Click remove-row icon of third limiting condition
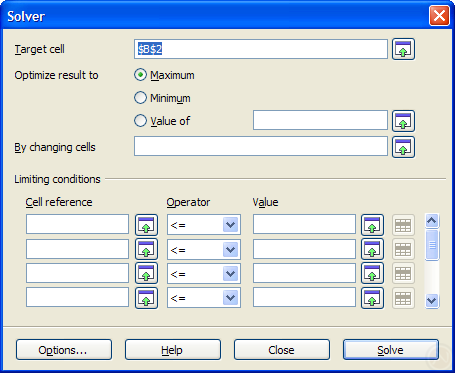455x373 pixels. pos(403,273)
